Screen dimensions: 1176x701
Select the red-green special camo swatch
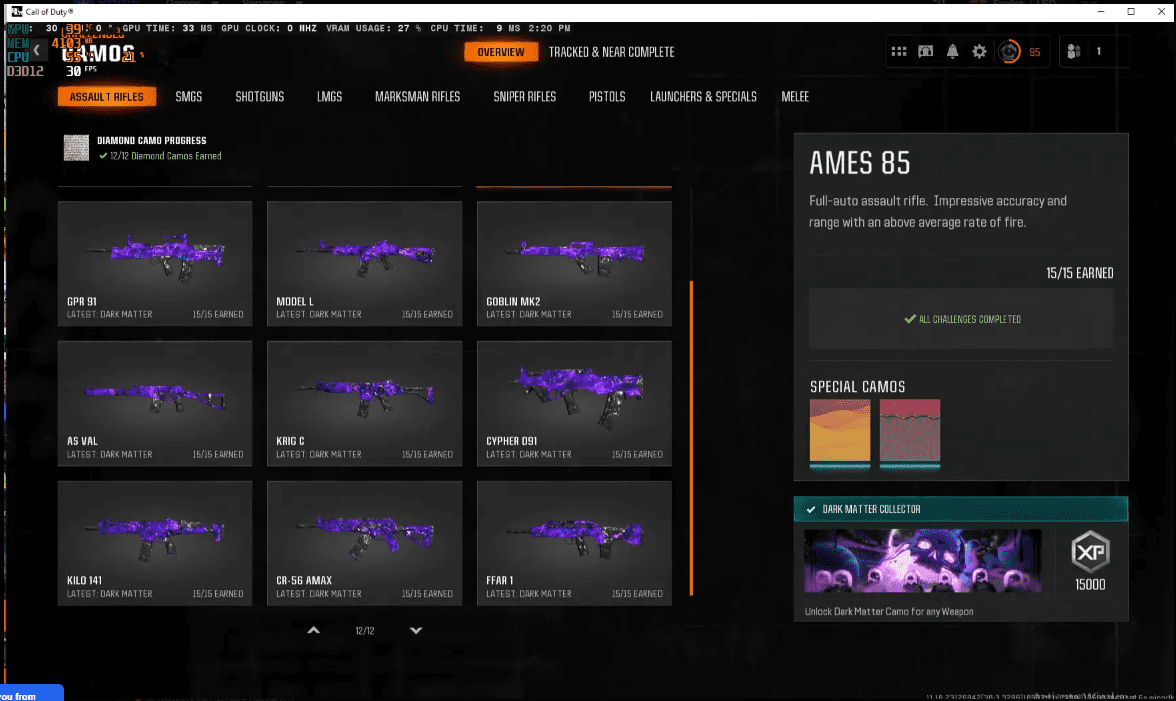(910, 432)
